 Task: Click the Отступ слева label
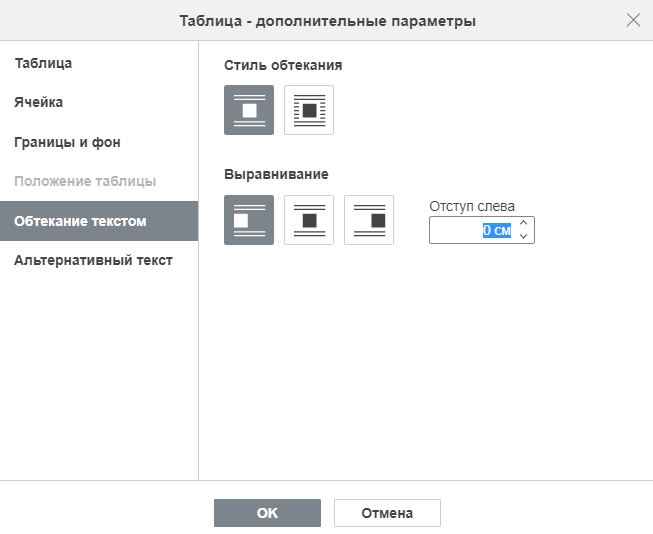[472, 206]
